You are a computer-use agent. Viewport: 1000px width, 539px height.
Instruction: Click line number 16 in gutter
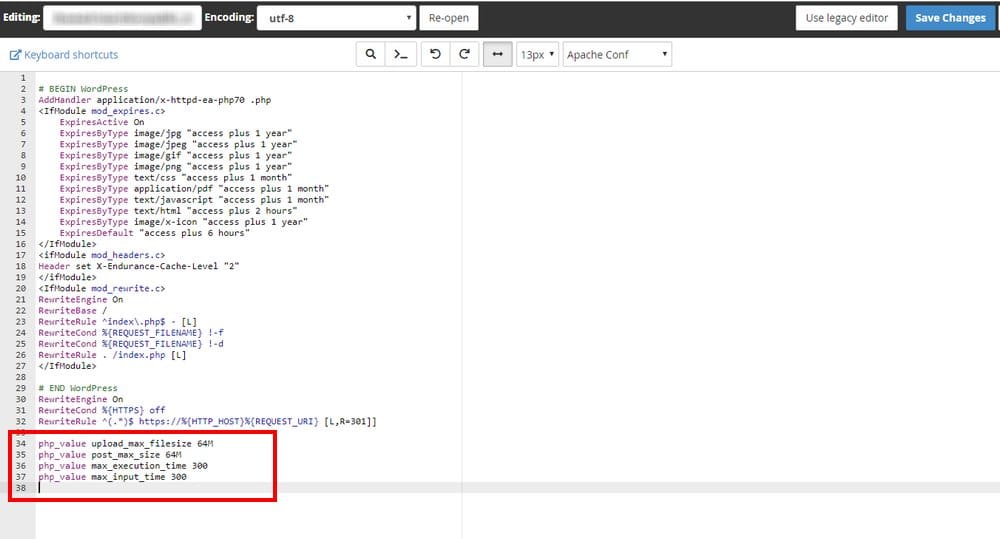pos(20,244)
